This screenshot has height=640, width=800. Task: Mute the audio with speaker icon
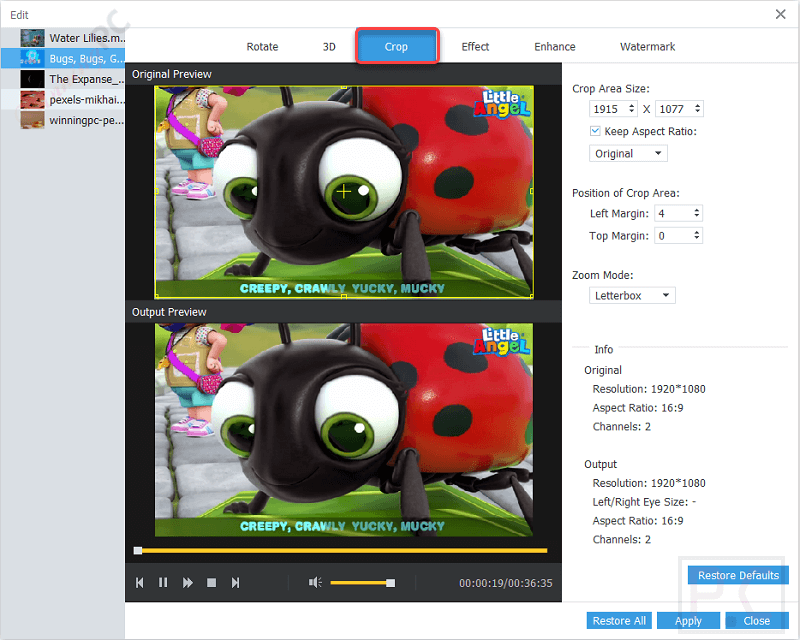[315, 582]
